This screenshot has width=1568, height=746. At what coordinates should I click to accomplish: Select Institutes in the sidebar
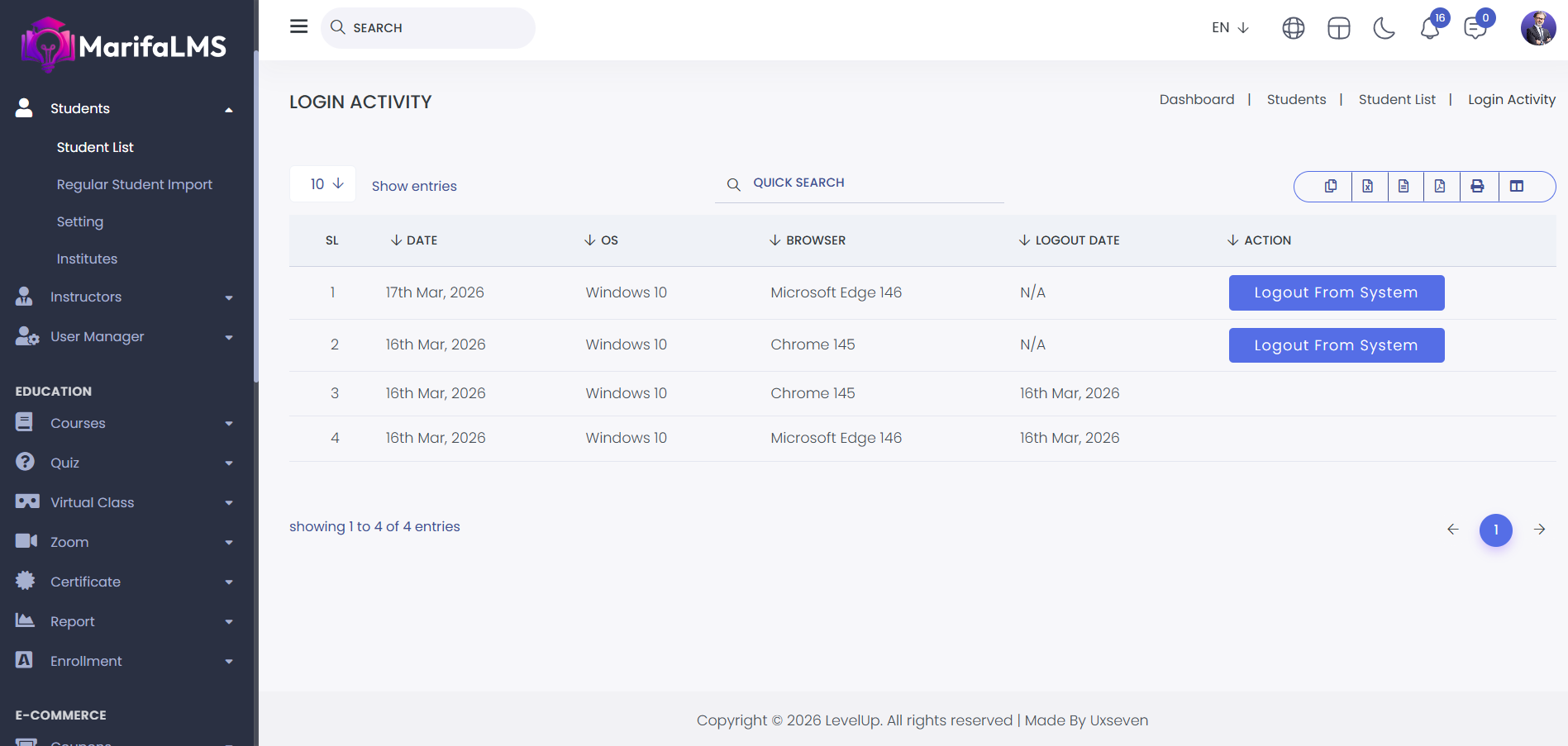87,259
